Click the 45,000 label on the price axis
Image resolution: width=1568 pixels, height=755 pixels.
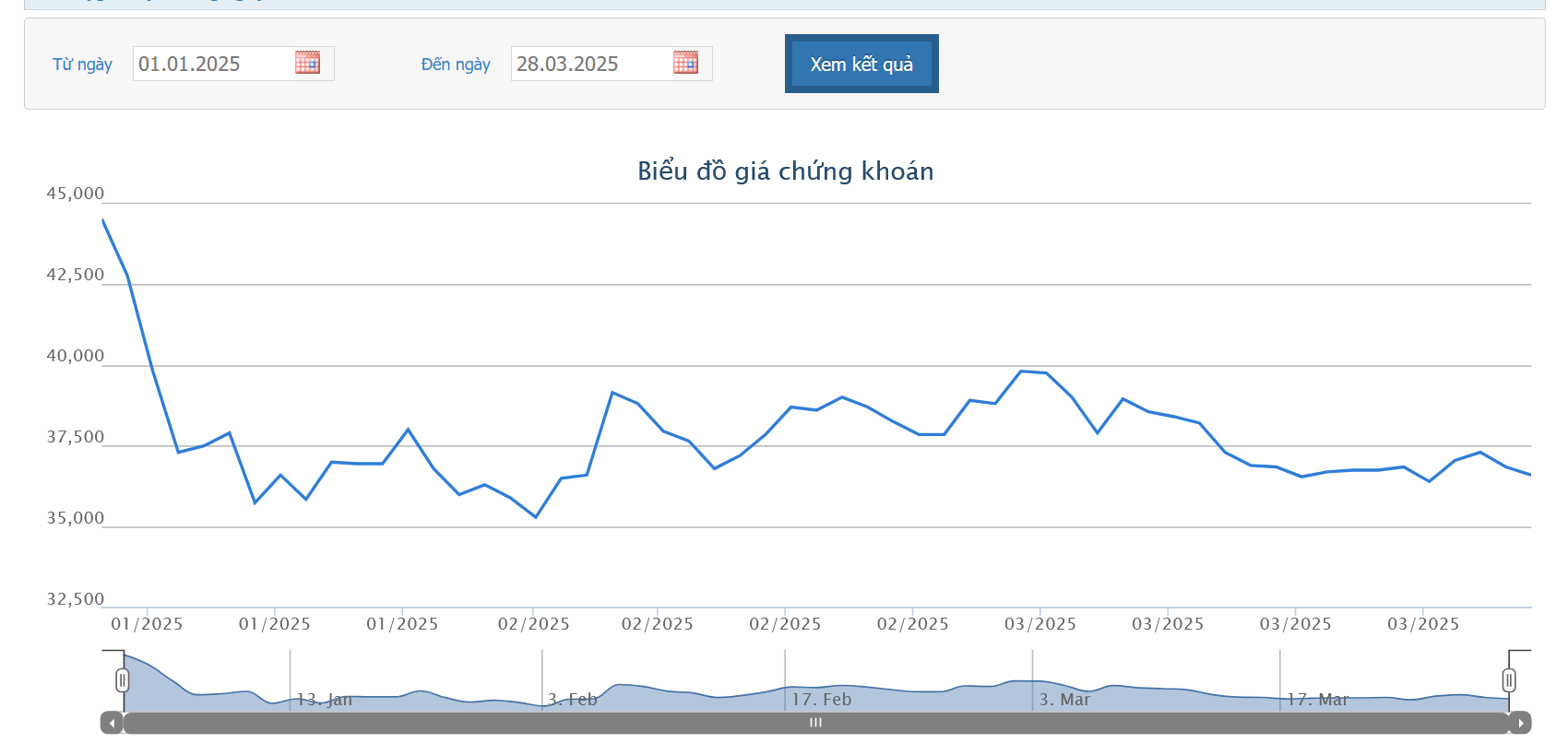pos(76,194)
